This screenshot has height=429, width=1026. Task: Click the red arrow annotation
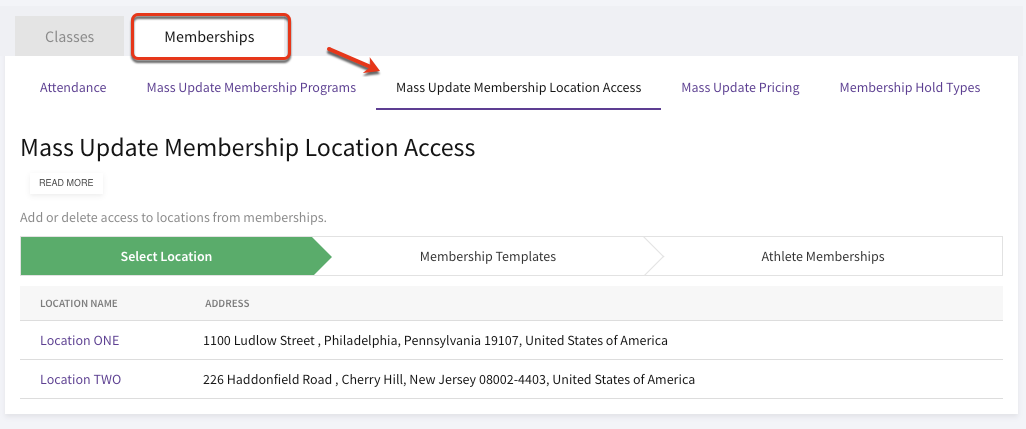coord(353,60)
